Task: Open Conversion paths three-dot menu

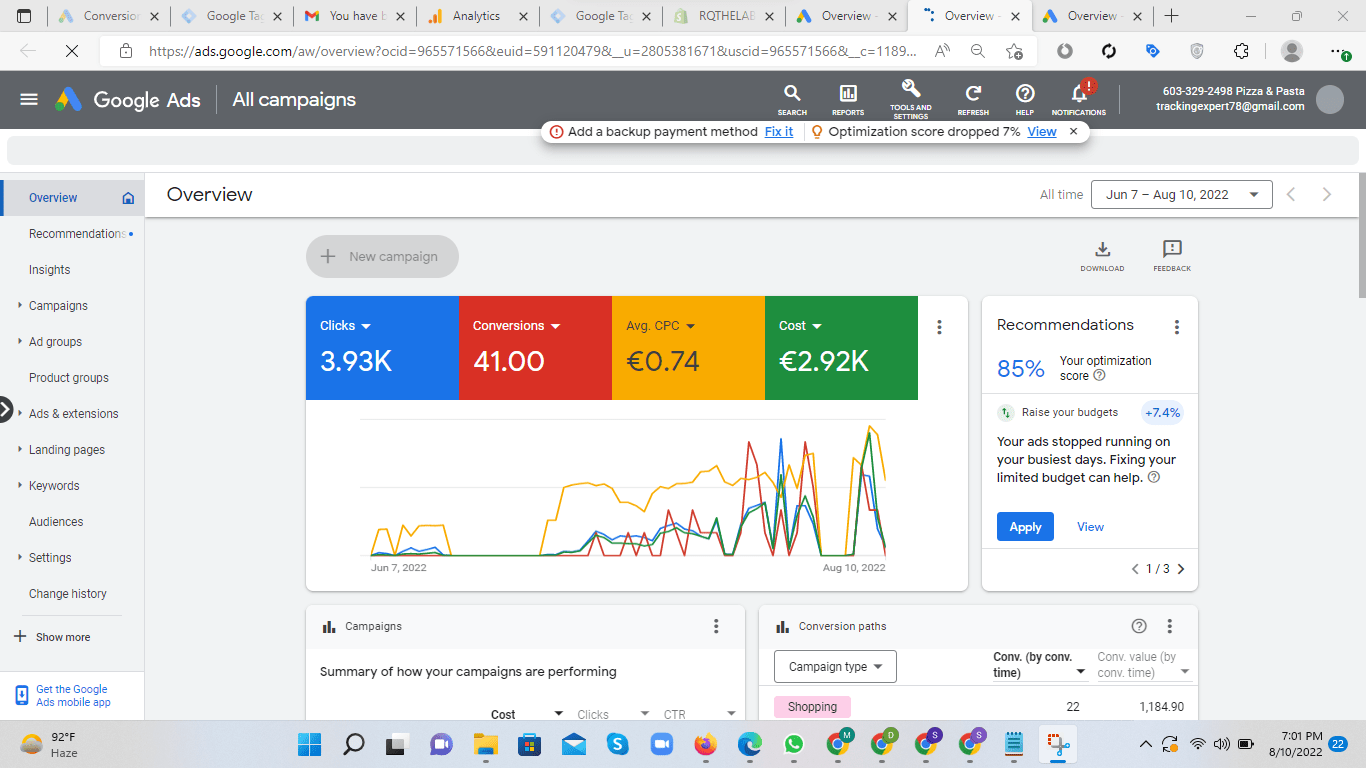Action: point(1170,626)
